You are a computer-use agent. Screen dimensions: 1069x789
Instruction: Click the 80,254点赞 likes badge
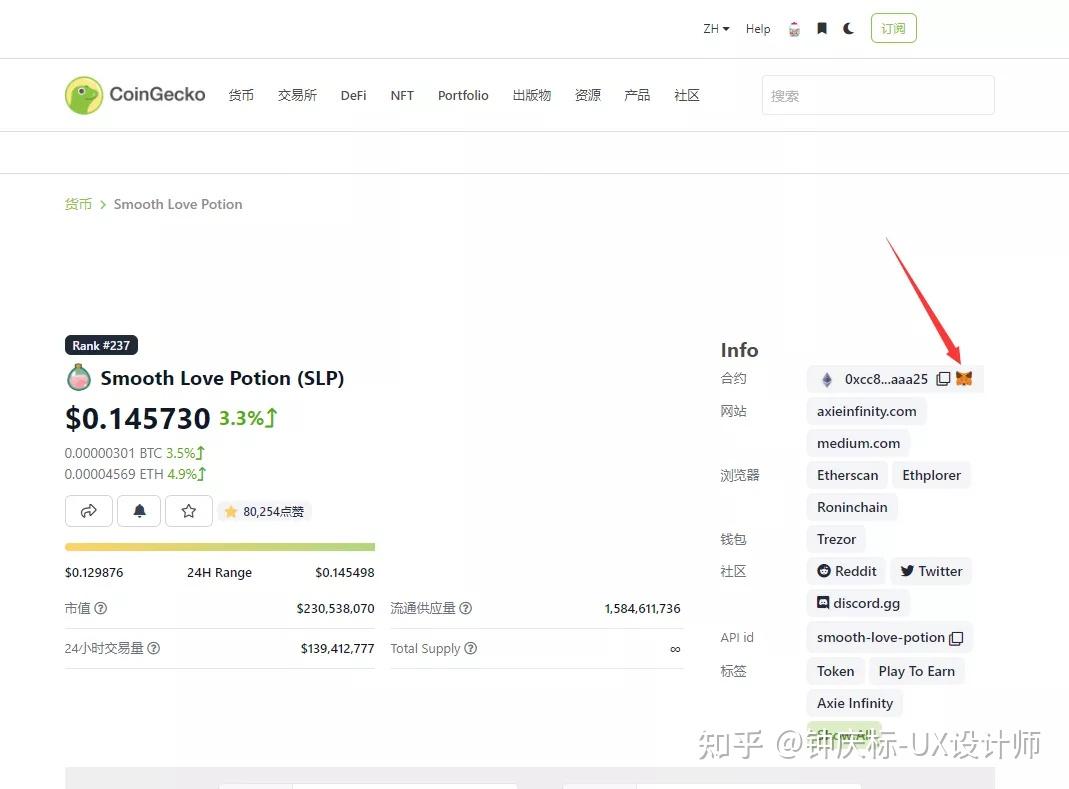[265, 511]
